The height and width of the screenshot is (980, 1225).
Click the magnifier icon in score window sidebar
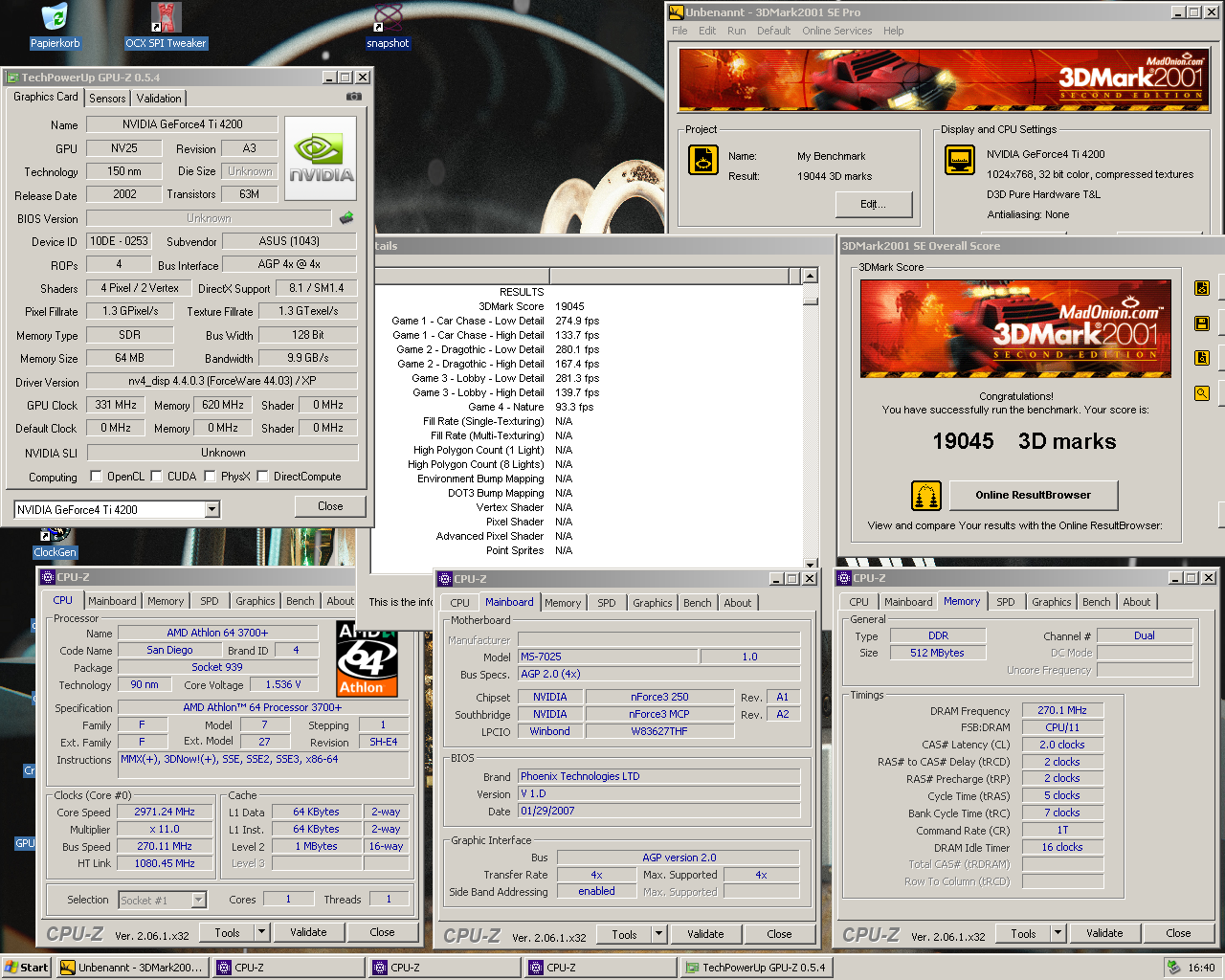(x=1202, y=393)
